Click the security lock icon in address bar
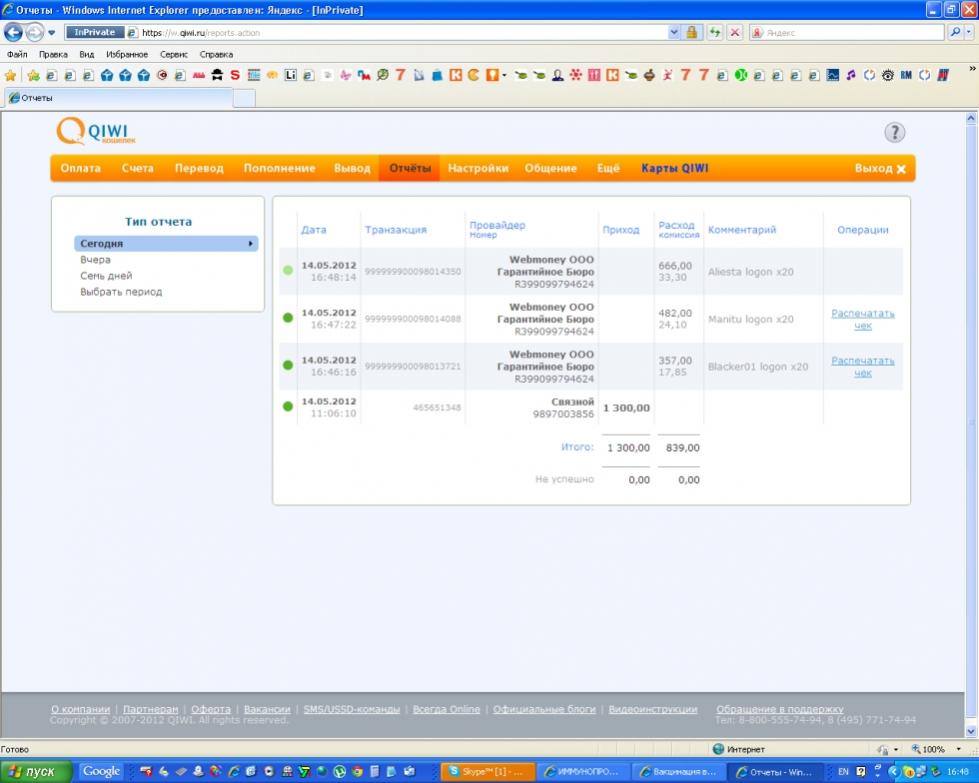Image resolution: width=979 pixels, height=783 pixels. (x=692, y=32)
